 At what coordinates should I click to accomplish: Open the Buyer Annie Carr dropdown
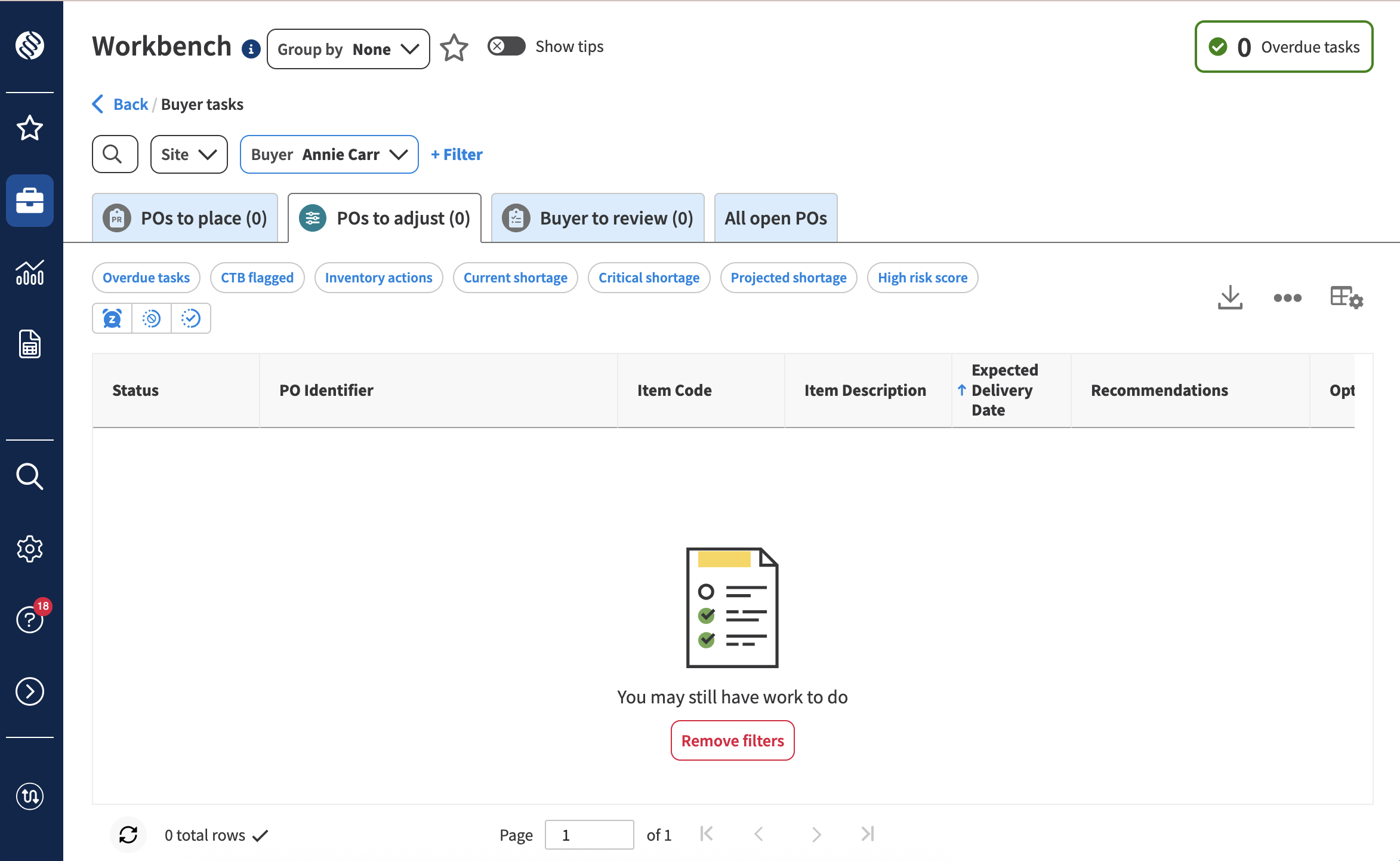click(x=329, y=155)
